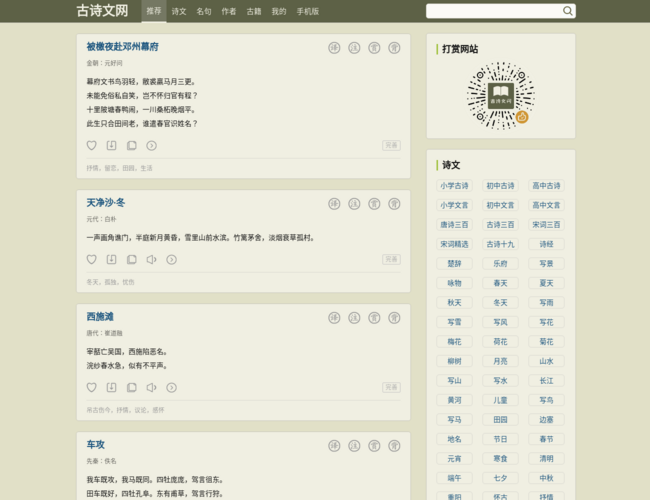650x500 pixels.
Task: Show translation (译) for 西施滩
Action: (334, 318)
